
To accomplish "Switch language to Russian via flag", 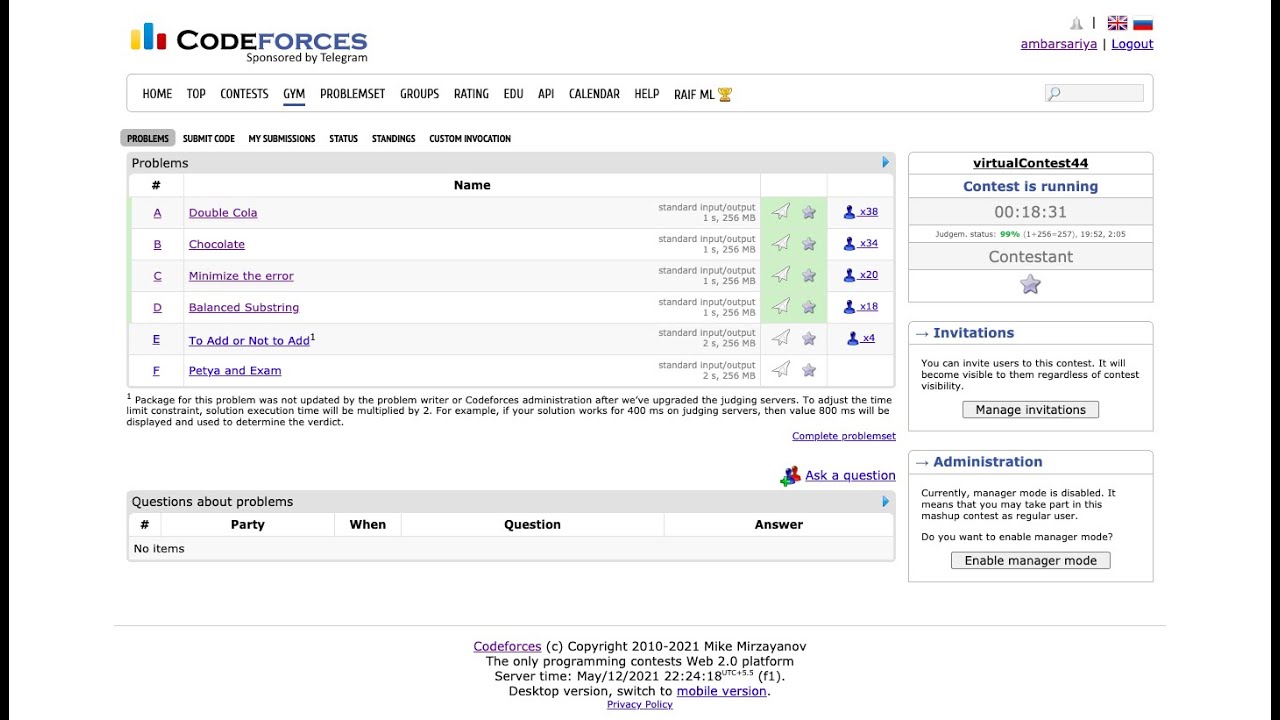I will (x=1142, y=23).
